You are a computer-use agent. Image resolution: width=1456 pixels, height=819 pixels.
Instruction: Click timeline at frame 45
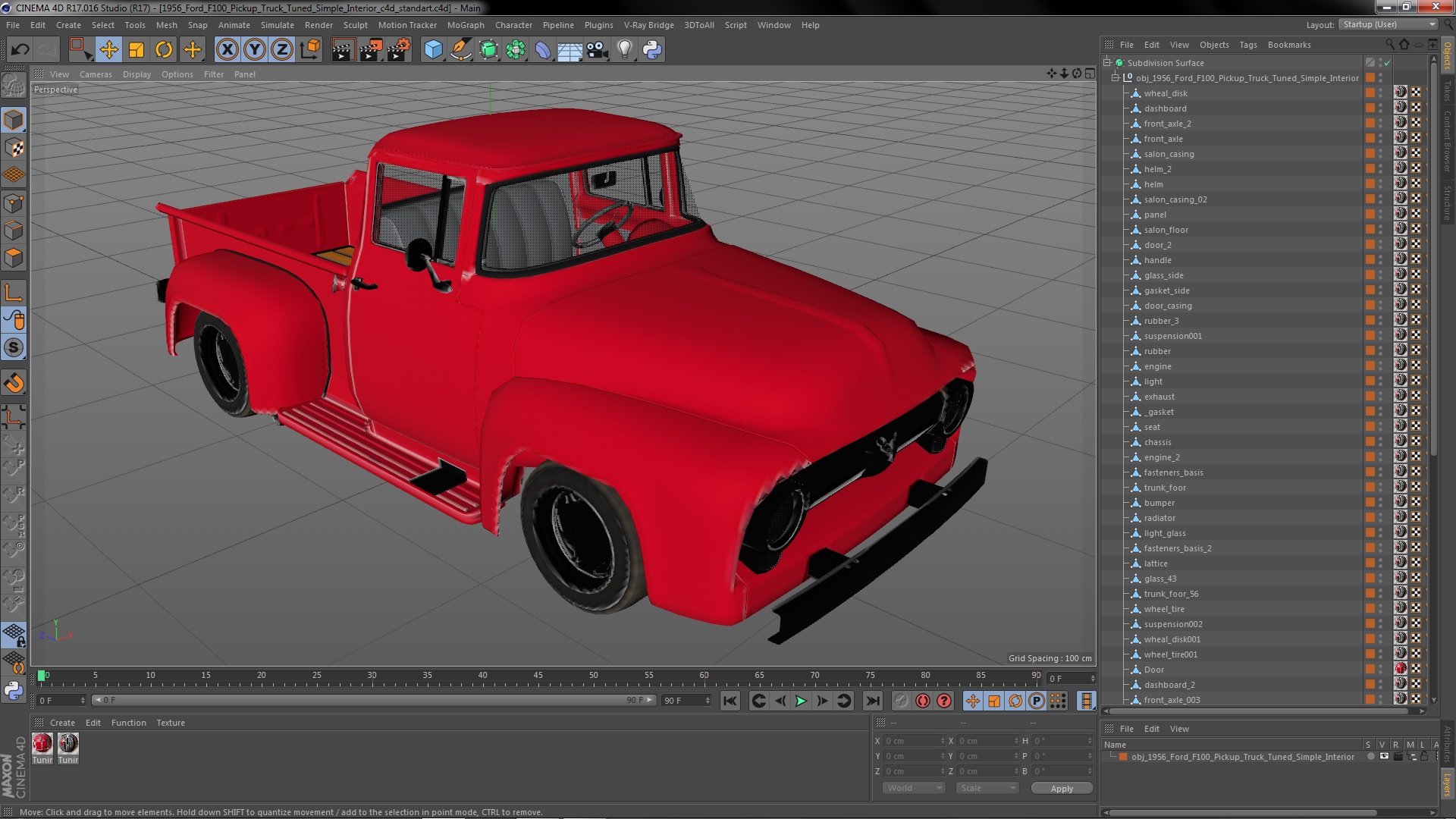coord(538,676)
